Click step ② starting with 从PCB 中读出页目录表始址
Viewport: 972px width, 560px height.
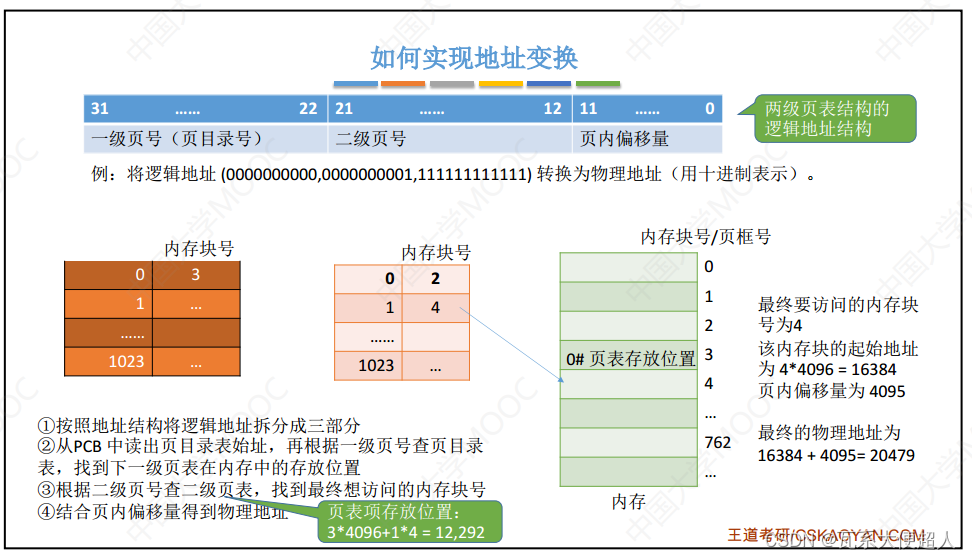260,456
